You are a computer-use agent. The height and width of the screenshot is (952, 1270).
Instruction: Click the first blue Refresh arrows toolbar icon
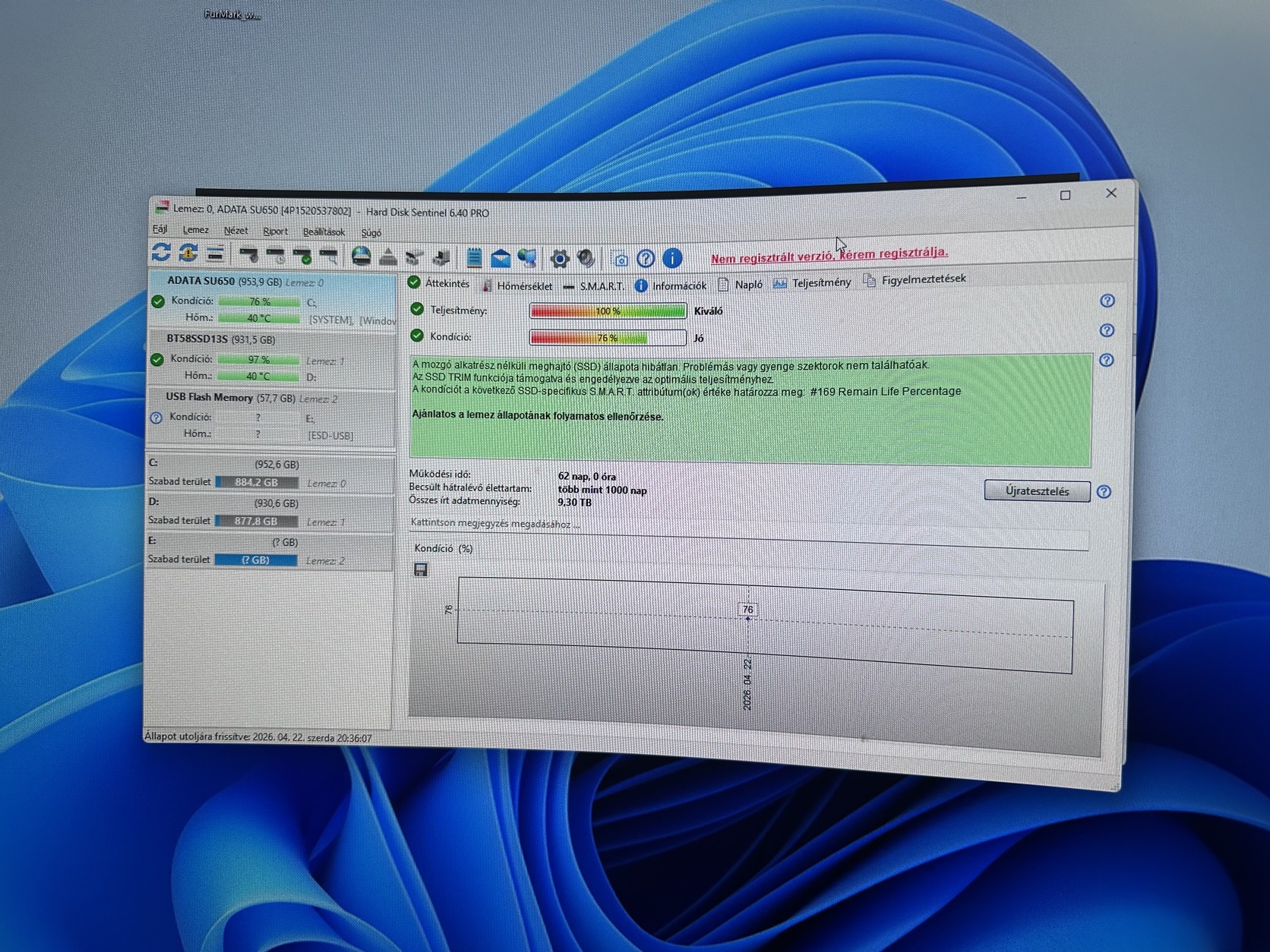point(161,252)
